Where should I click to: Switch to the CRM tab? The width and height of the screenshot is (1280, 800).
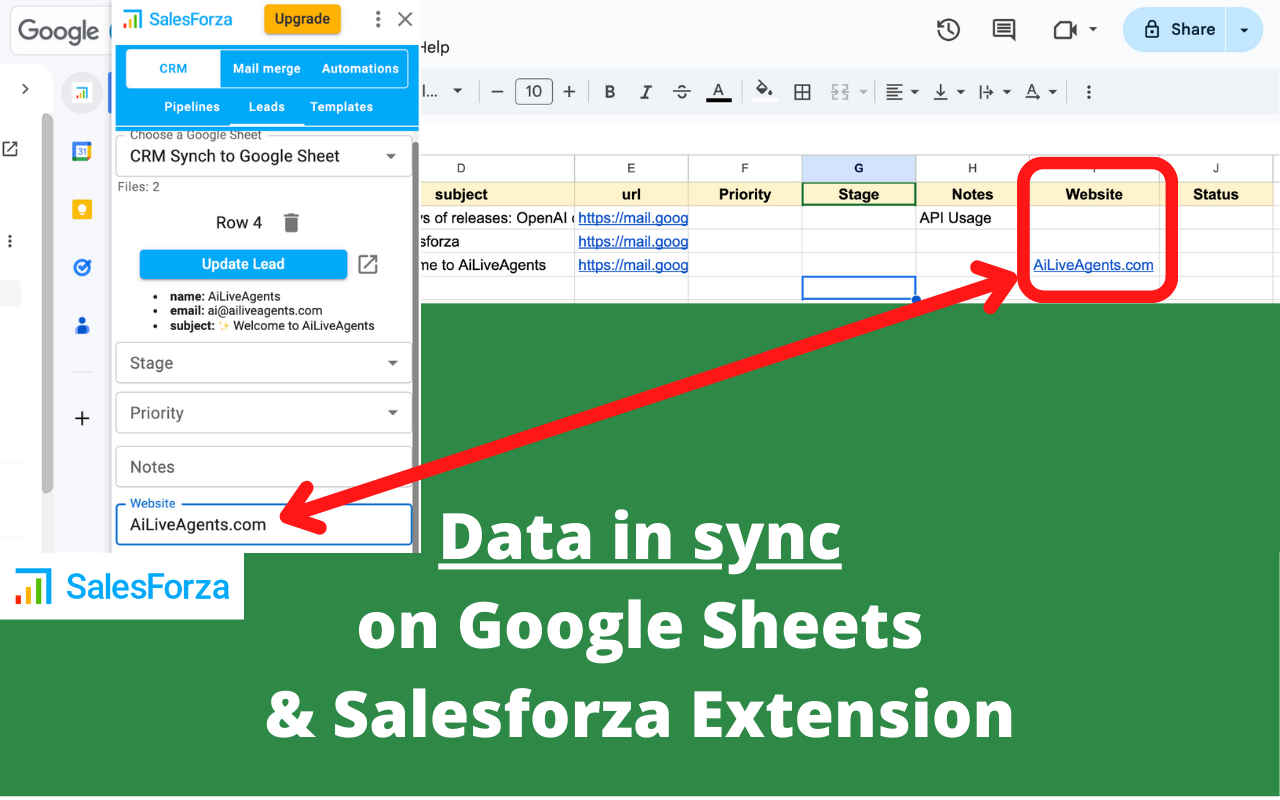point(173,69)
